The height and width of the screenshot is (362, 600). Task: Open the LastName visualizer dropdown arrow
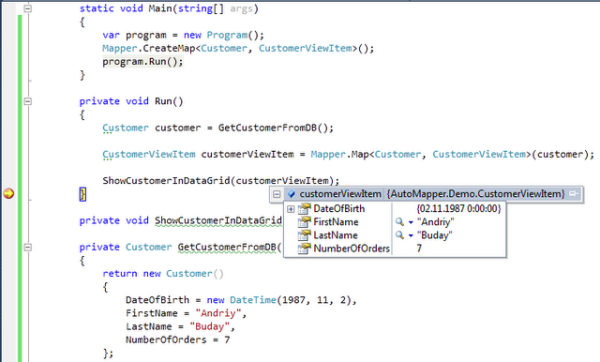pyautogui.click(x=411, y=236)
